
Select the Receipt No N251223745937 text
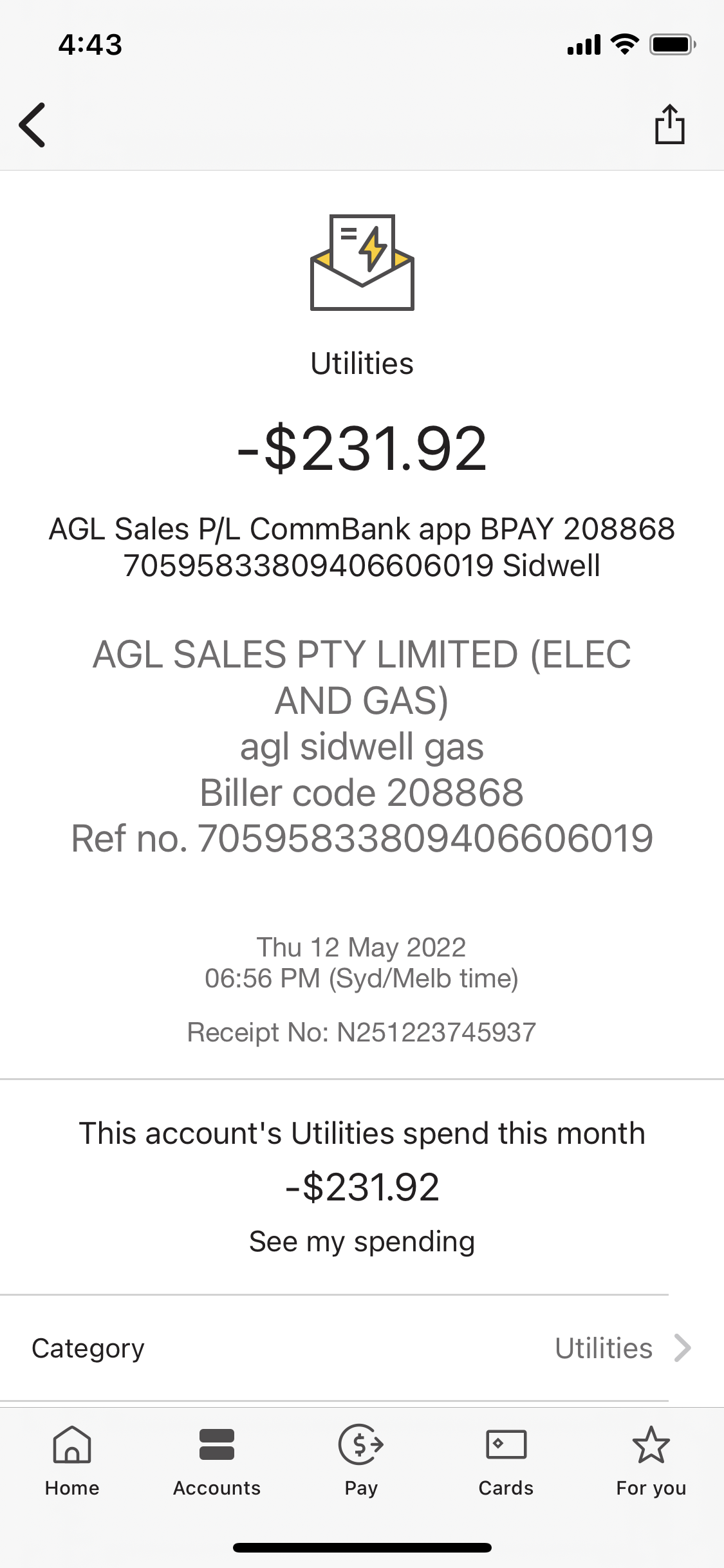pyautogui.click(x=362, y=1032)
